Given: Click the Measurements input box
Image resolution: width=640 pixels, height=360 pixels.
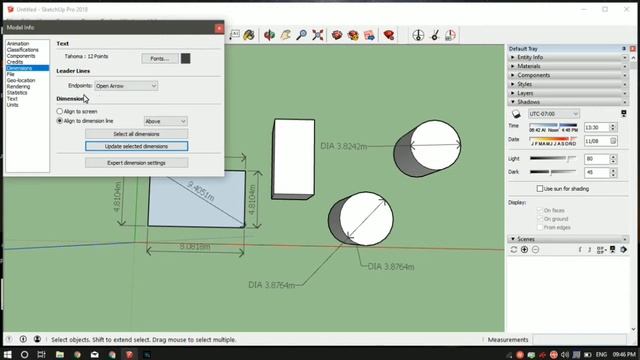Looking at the screenshot, I should pyautogui.click(x=579, y=340).
